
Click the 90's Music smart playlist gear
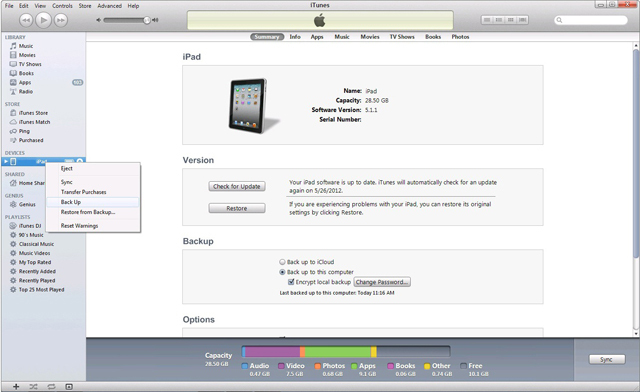click(13, 235)
